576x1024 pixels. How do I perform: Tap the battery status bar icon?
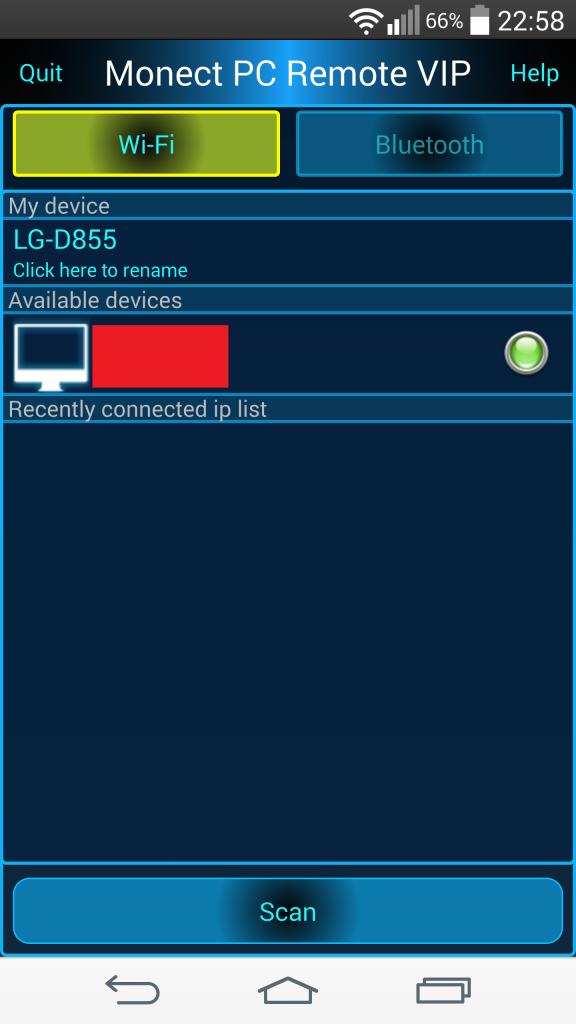pos(479,20)
